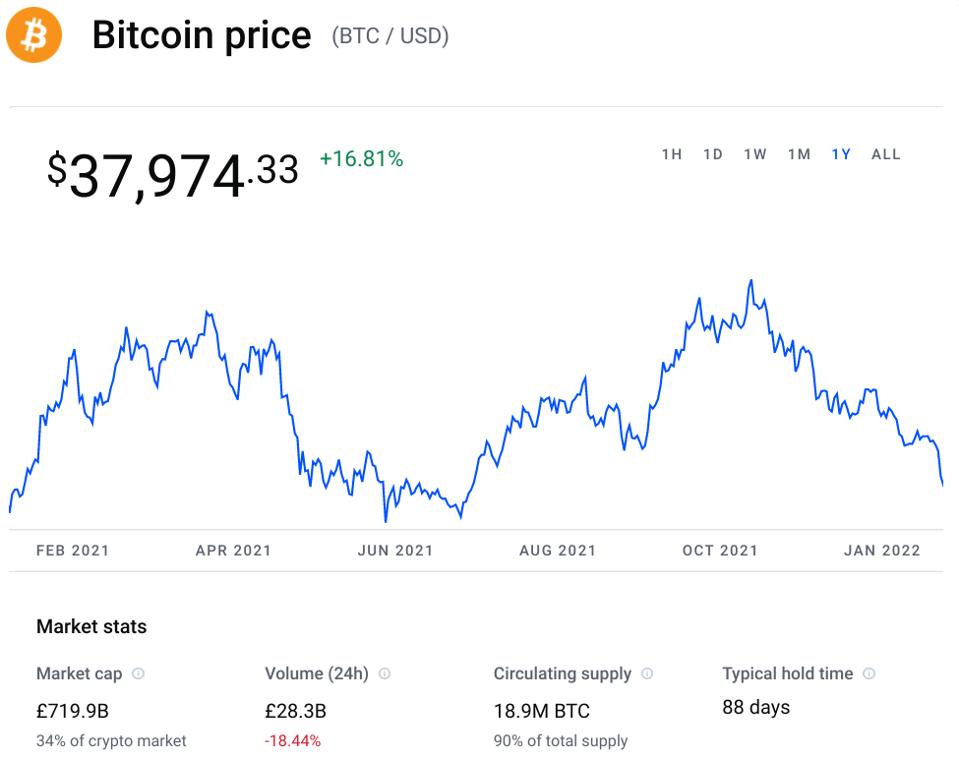Show the ALL time range

click(x=886, y=154)
